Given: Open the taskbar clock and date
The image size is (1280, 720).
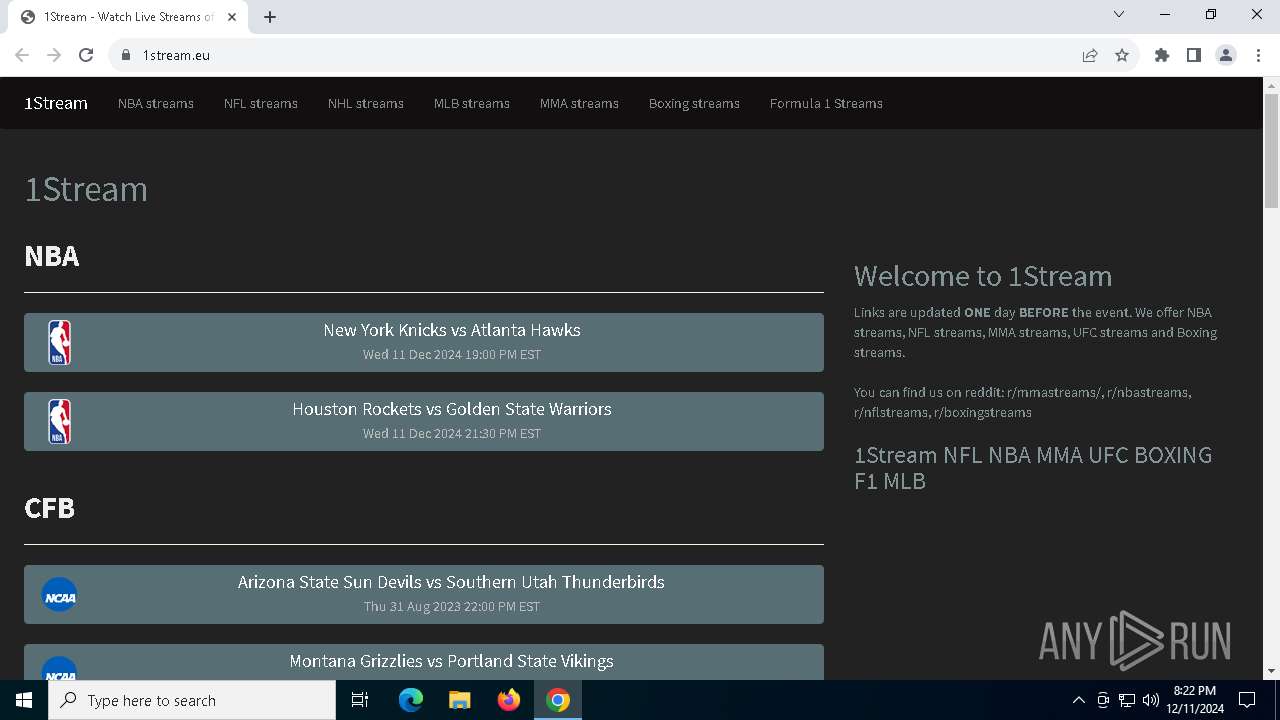Looking at the screenshot, I should coord(1195,700).
